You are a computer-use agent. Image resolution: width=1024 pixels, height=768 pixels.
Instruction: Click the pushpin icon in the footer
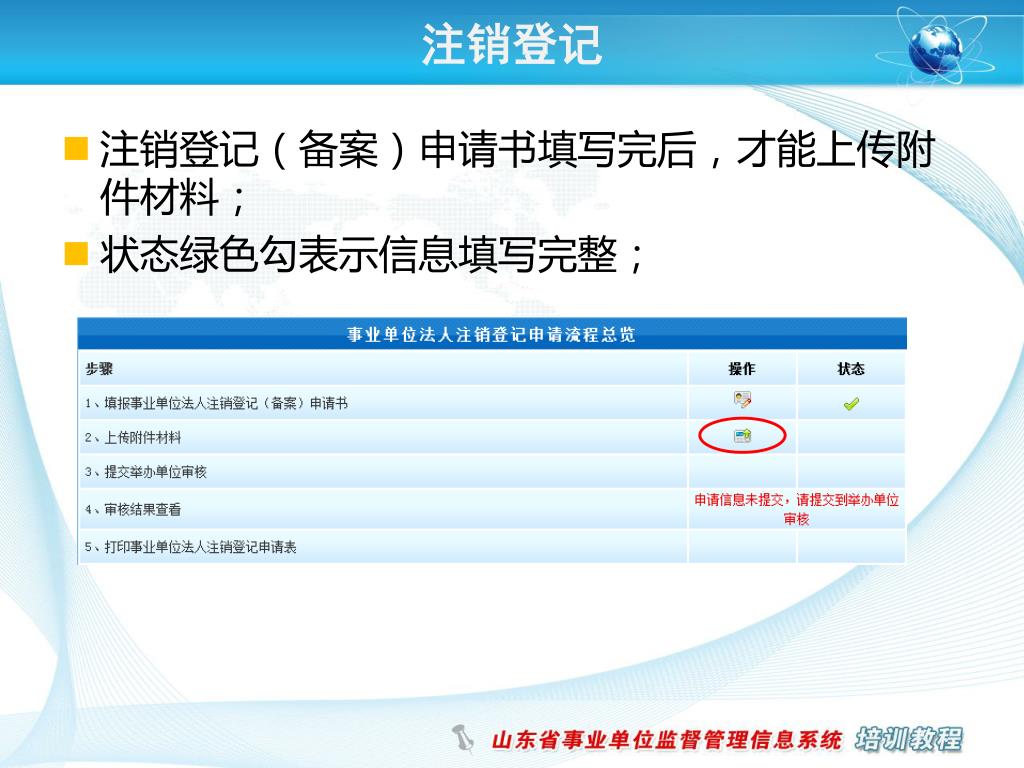(462, 739)
